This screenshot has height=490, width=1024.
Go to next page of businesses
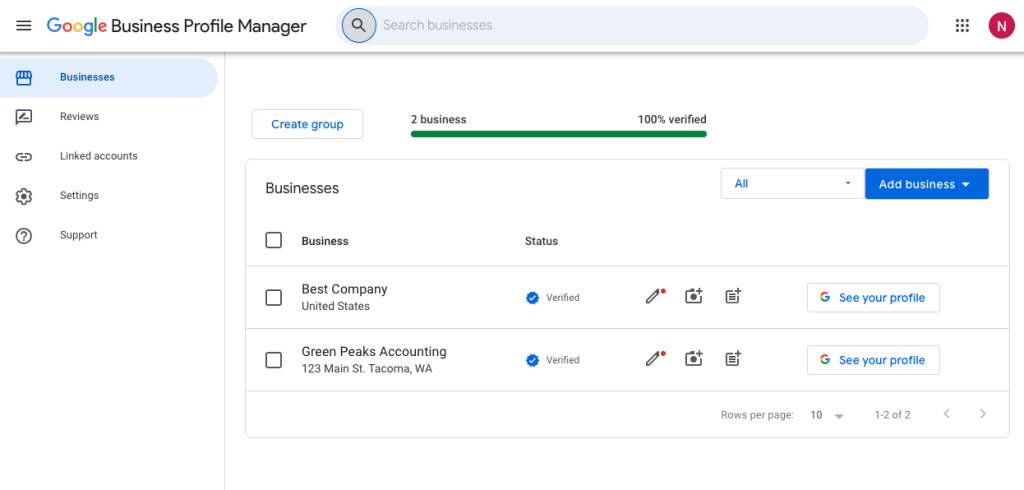[x=983, y=414]
